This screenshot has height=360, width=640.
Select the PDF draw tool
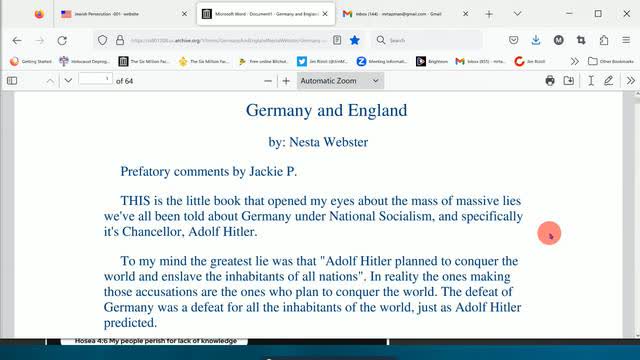(609, 81)
